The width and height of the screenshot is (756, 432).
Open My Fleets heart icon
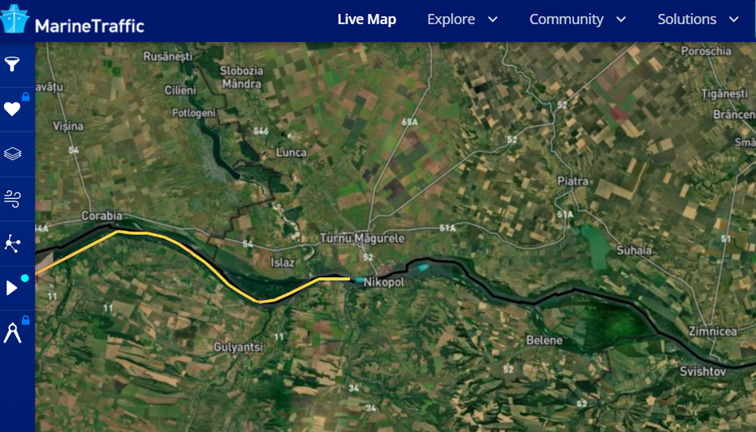click(x=12, y=109)
